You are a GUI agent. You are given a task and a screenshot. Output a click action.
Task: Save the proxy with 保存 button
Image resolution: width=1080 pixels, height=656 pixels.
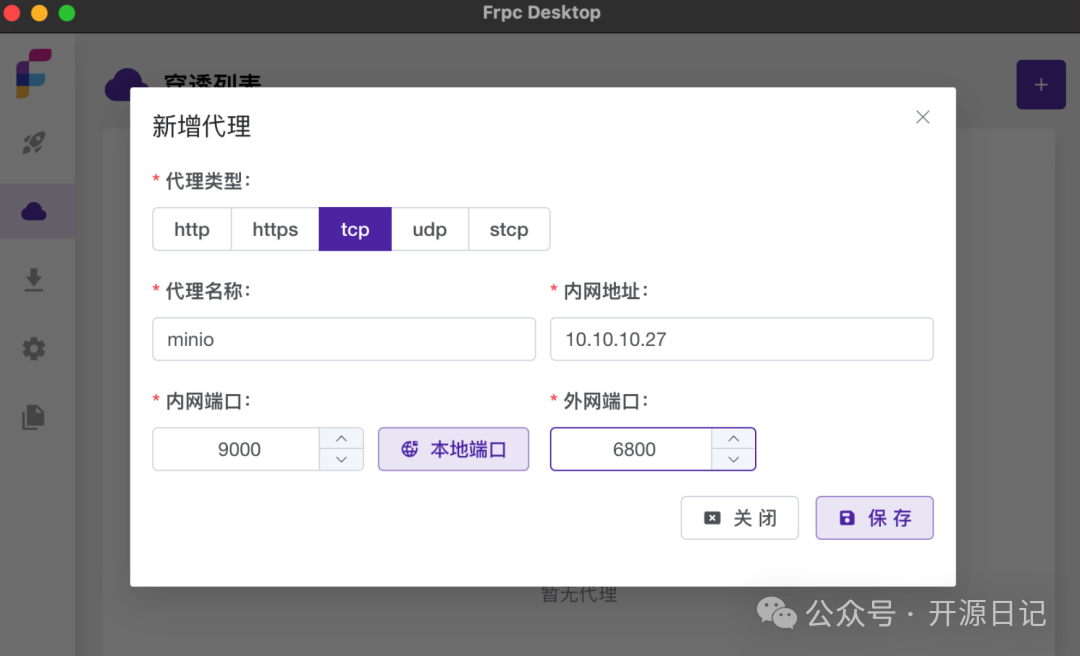[x=874, y=518]
